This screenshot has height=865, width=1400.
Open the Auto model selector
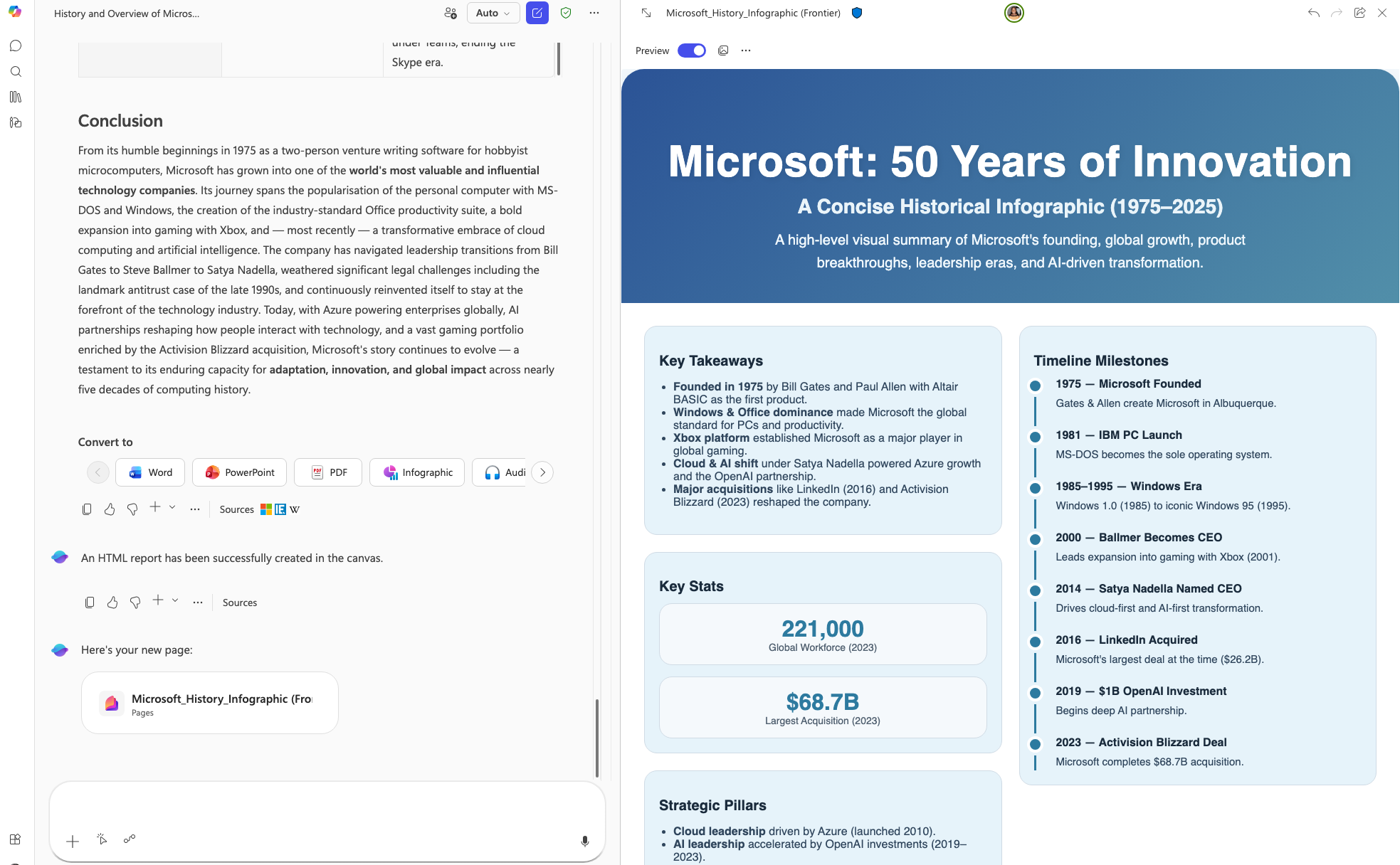tap(493, 13)
